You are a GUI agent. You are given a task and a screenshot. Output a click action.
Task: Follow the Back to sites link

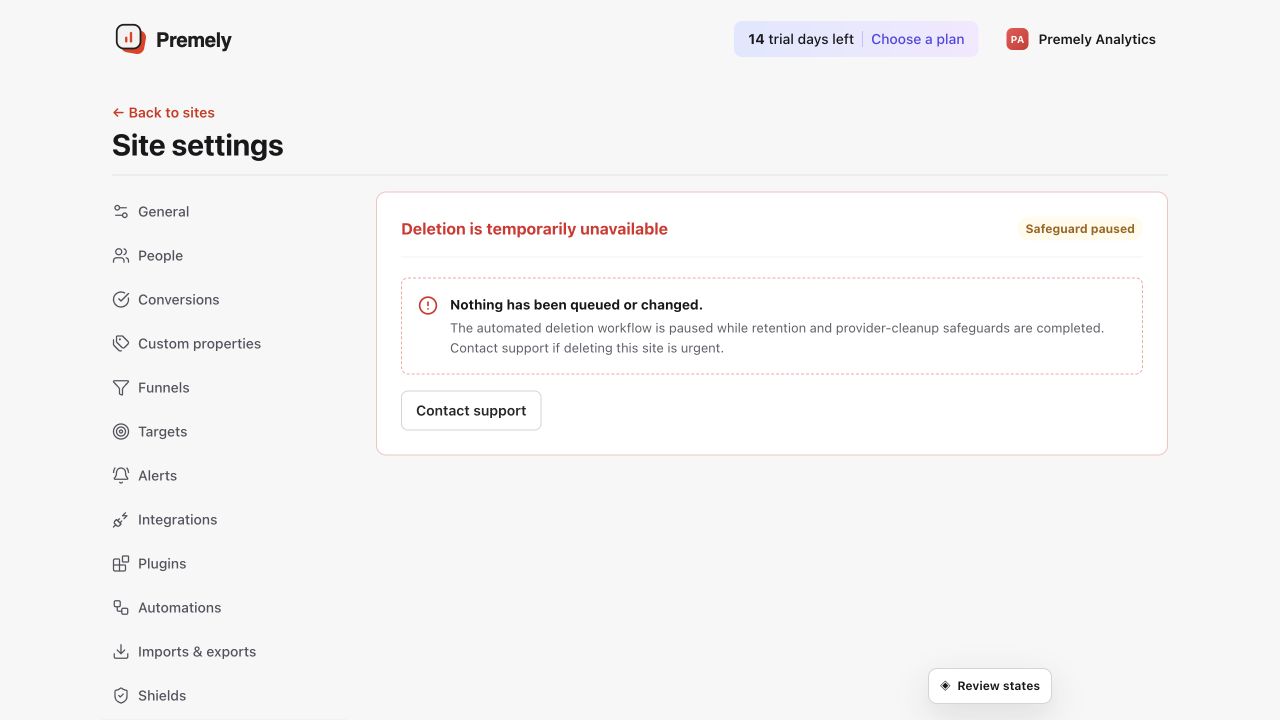pyautogui.click(x=163, y=113)
